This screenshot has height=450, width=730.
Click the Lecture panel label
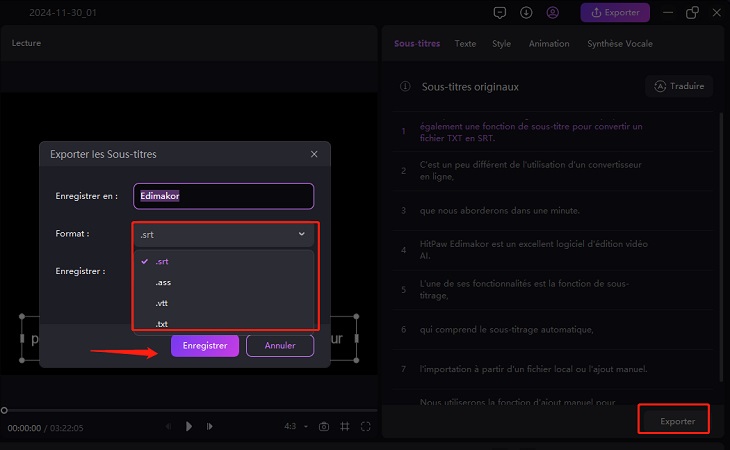coord(26,43)
